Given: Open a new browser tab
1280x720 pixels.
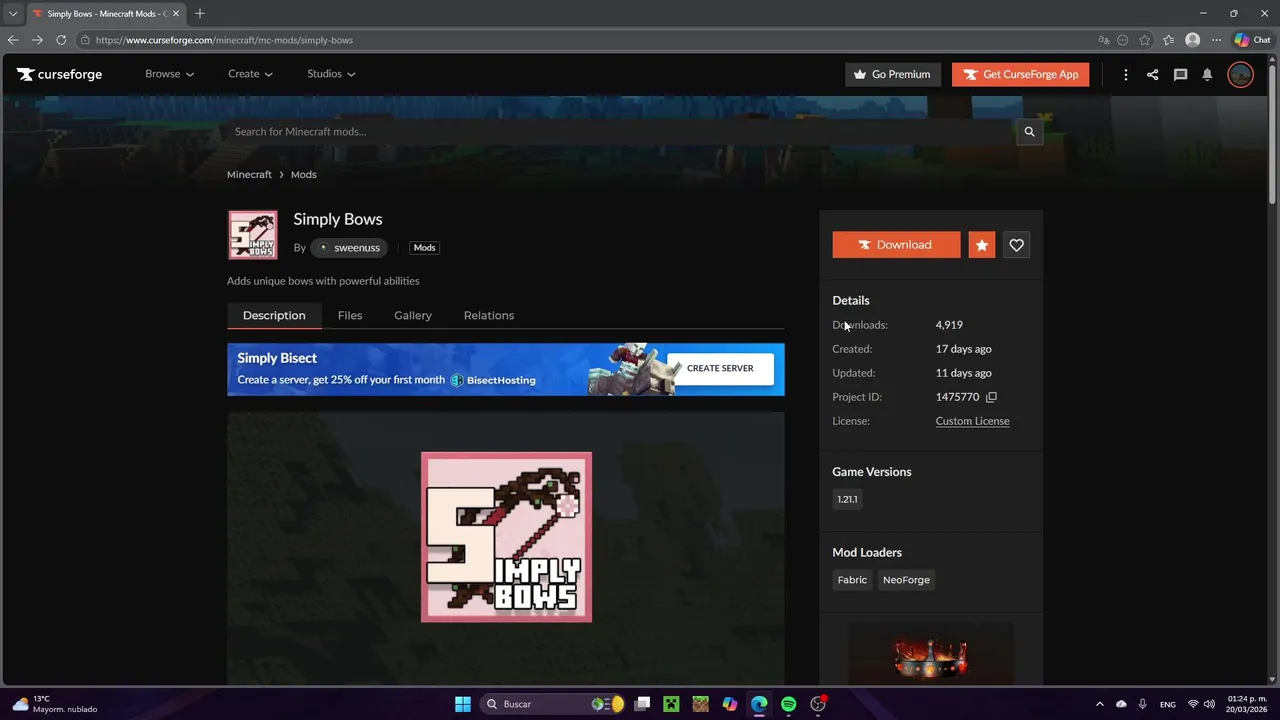Looking at the screenshot, I should pos(200,14).
